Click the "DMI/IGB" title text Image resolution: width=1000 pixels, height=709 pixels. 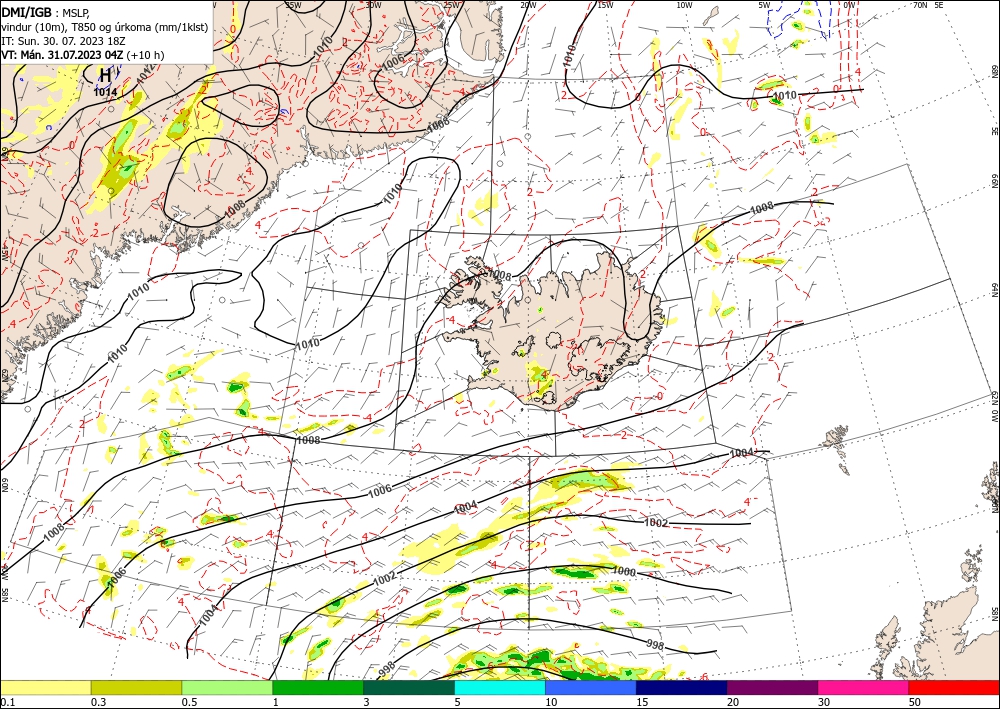(x=27, y=11)
